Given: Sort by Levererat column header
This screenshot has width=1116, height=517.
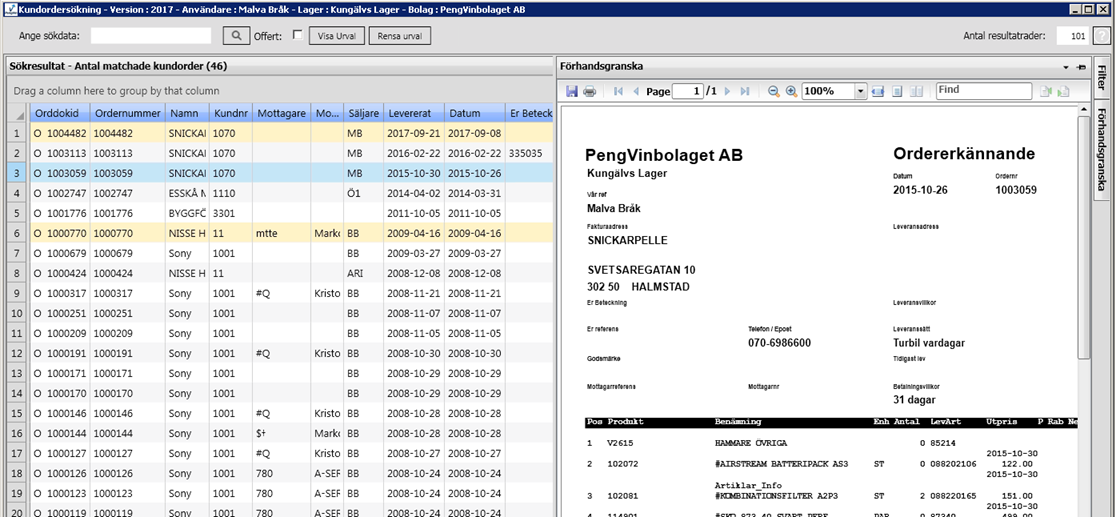Looking at the screenshot, I should click(414, 113).
